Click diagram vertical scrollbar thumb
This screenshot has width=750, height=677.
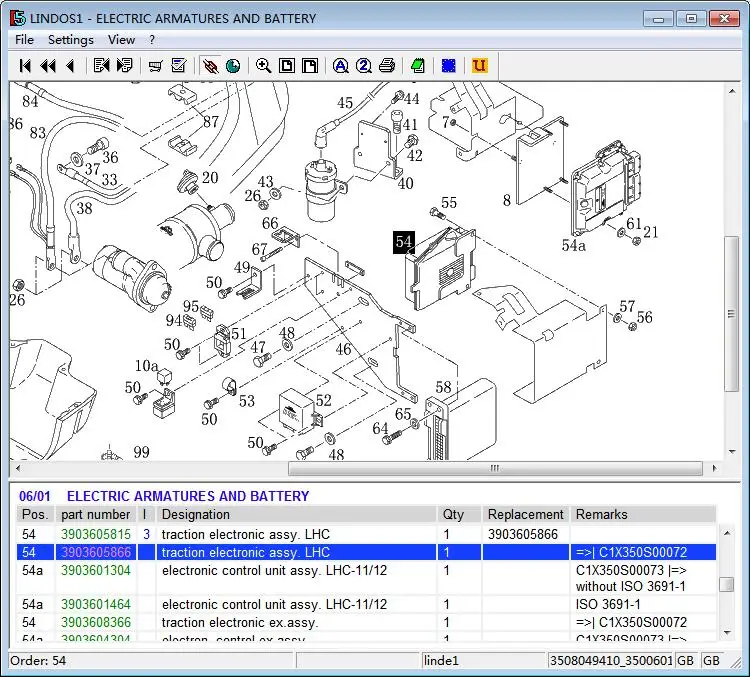point(732,314)
